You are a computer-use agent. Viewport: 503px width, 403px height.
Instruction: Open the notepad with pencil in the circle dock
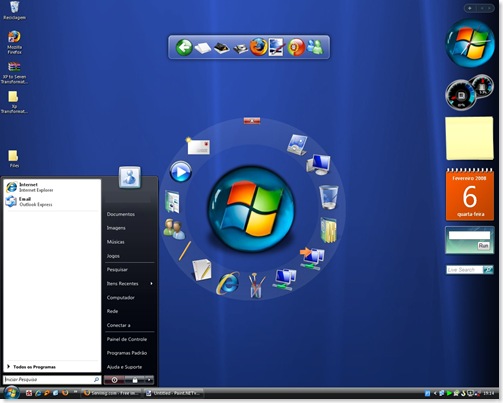click(202, 270)
